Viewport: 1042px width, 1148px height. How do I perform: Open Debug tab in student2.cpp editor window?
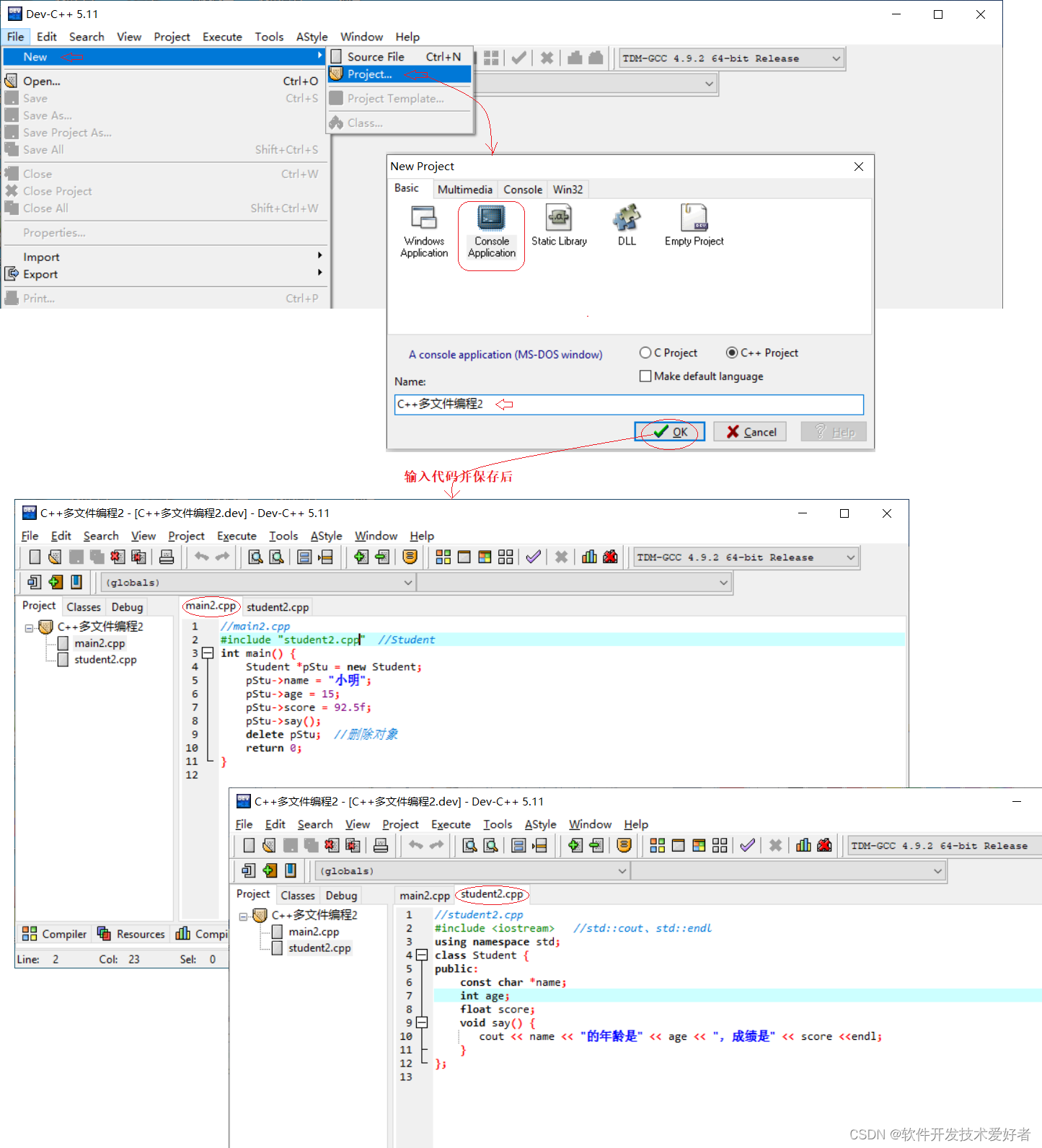click(341, 896)
